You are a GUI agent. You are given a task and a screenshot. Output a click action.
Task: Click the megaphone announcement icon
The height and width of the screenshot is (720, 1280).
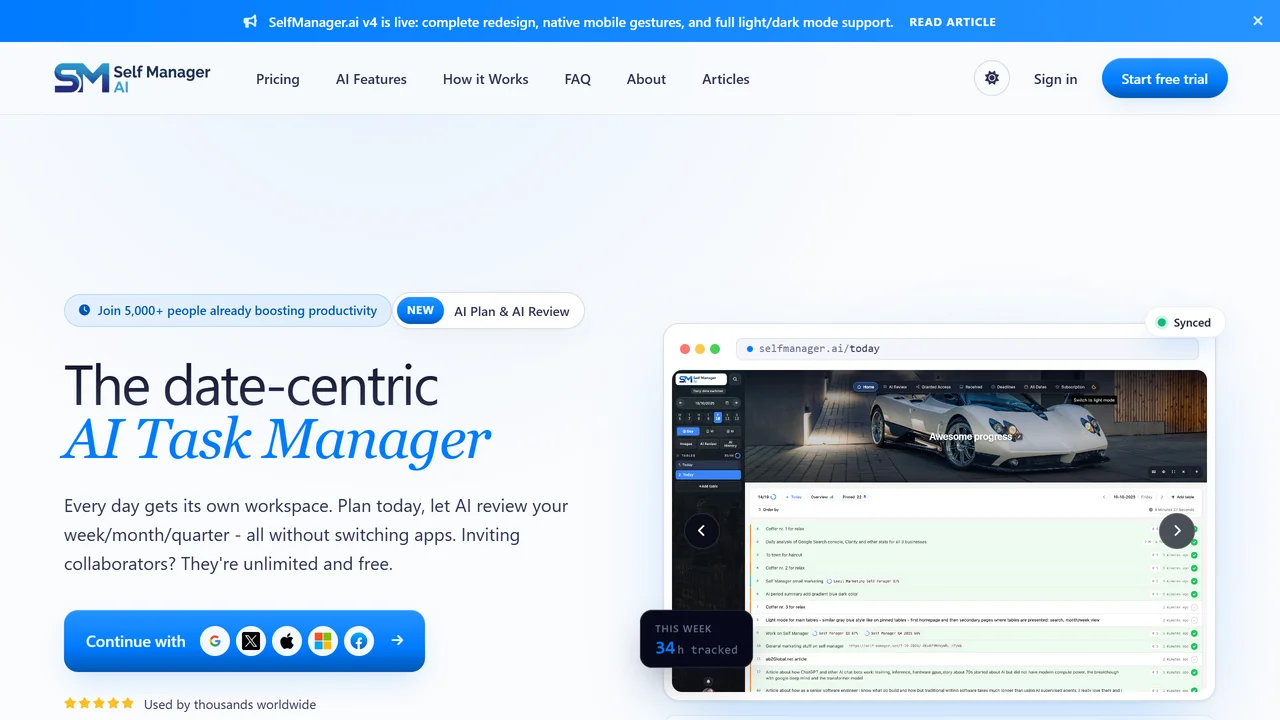(250, 21)
